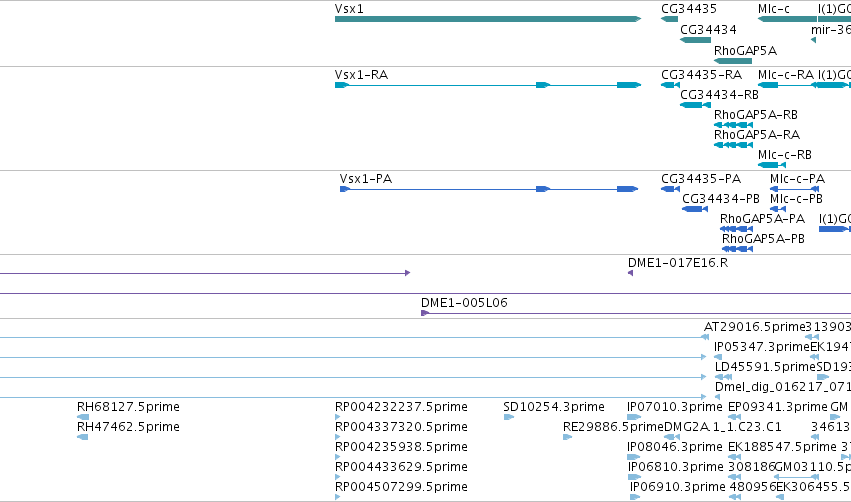Select the CG34435-RA transcript label
The image size is (851, 502).
(701, 74)
